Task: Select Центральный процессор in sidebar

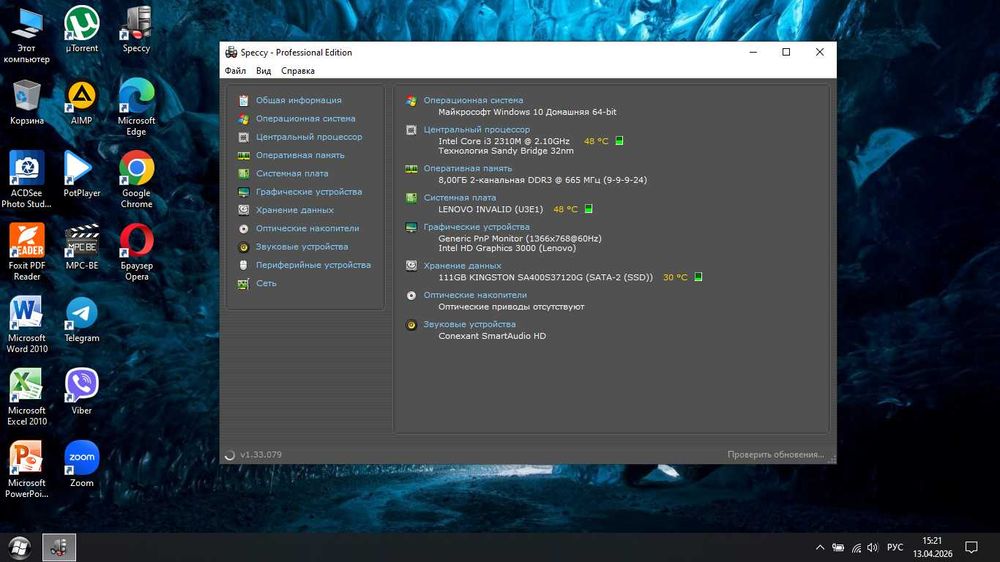Action: pos(309,137)
